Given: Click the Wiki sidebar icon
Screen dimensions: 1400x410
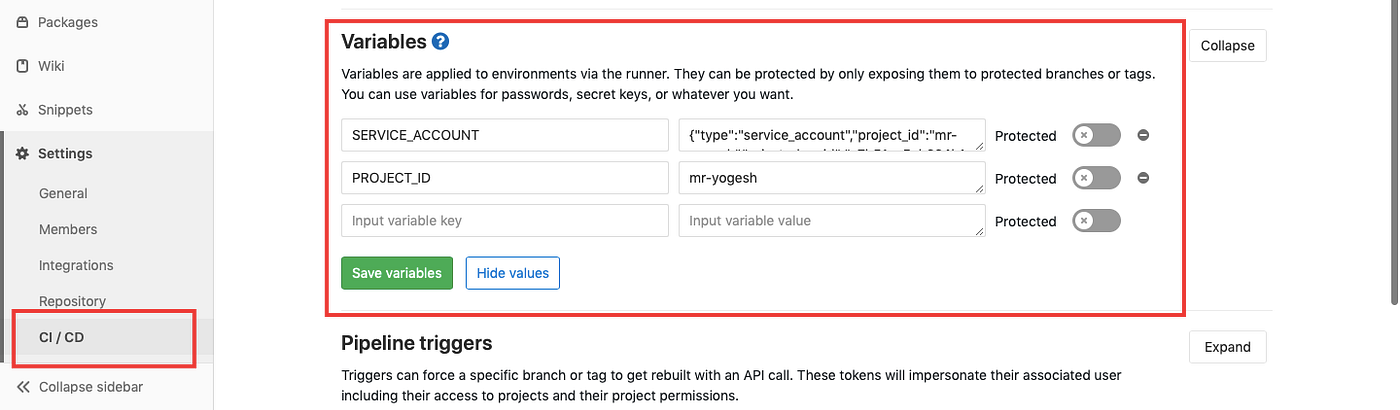Looking at the screenshot, I should pos(23,66).
